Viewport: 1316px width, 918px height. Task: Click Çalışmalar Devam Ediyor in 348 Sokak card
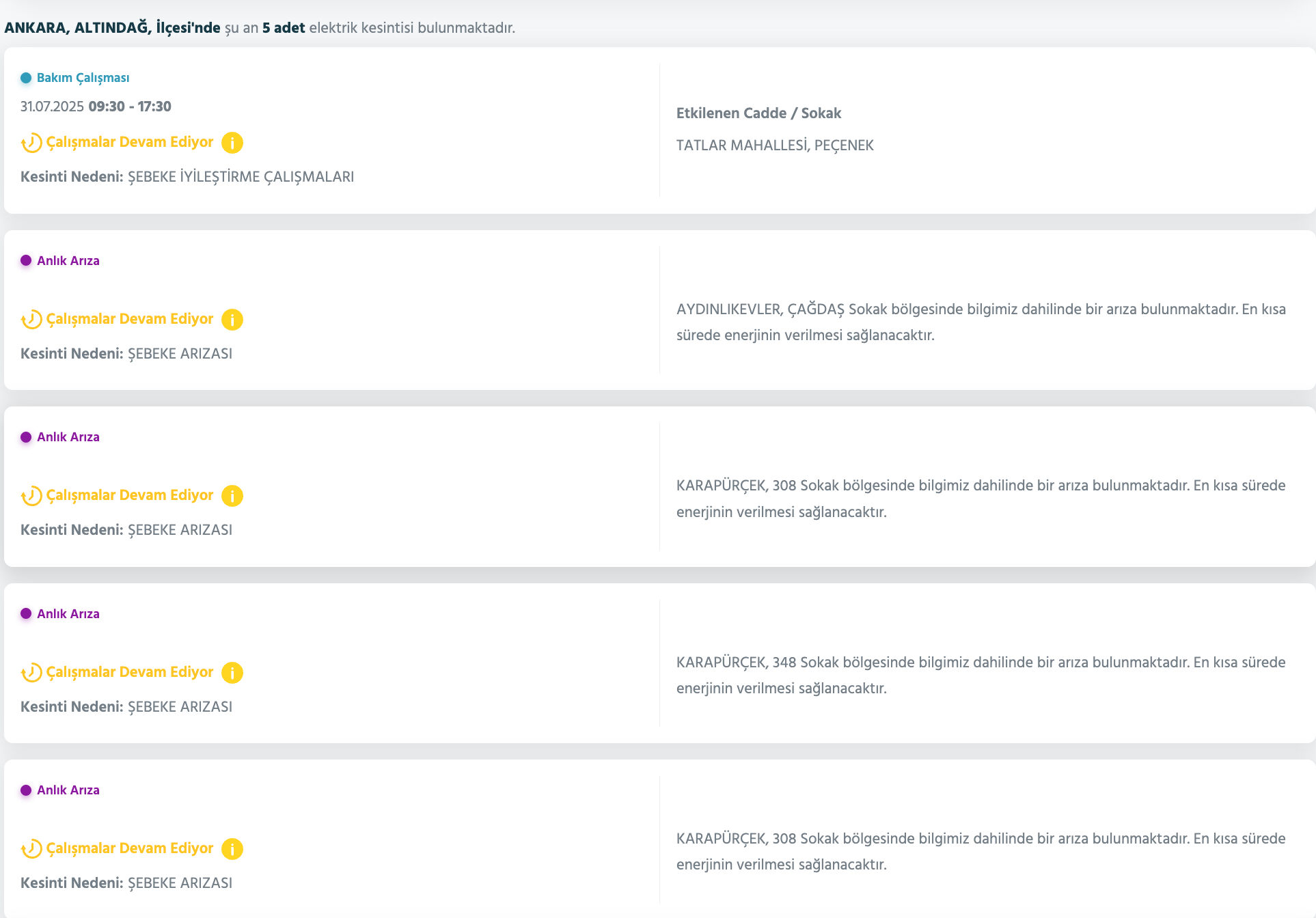130,672
